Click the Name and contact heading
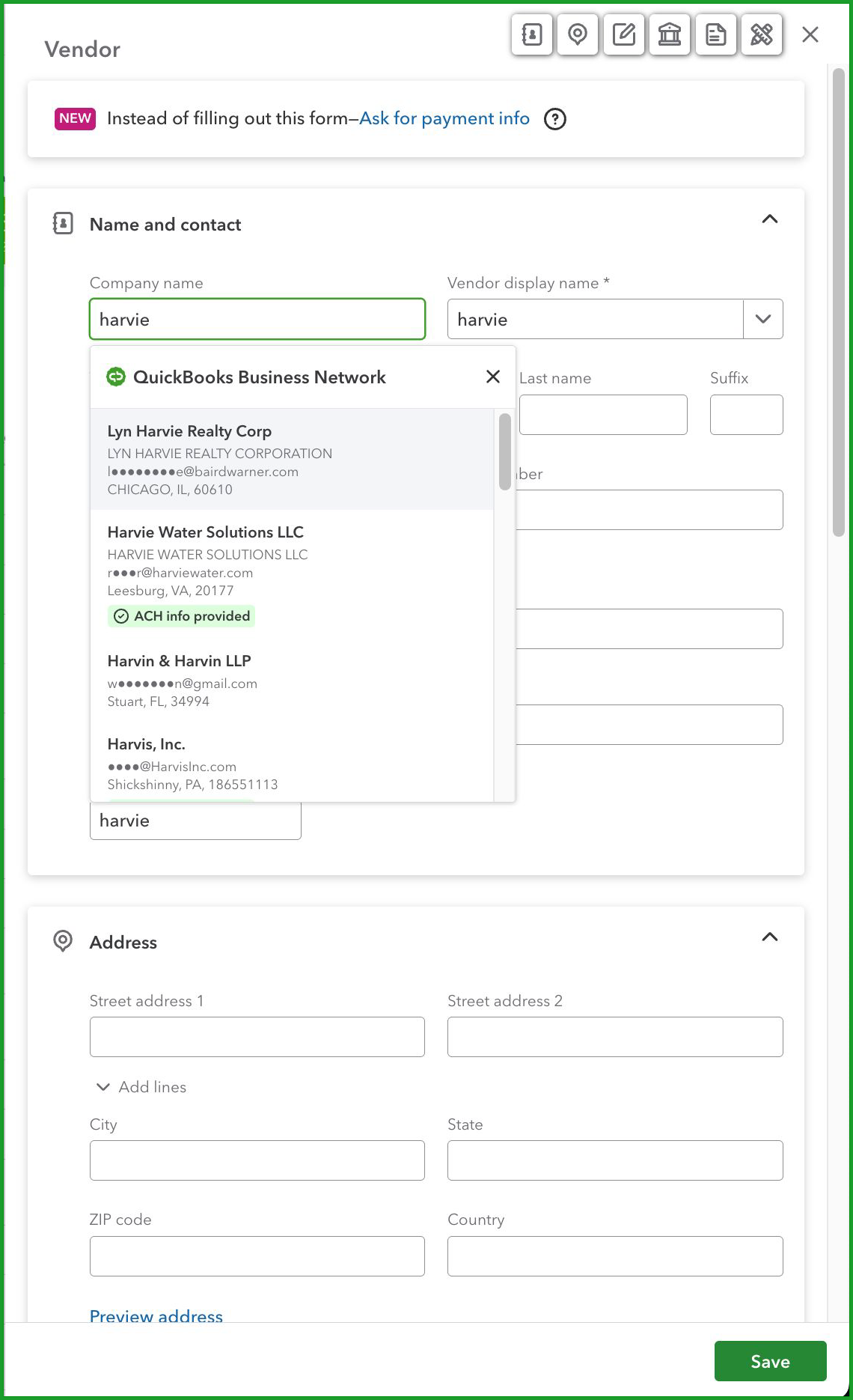Viewport: 853px width, 1400px height. point(165,225)
